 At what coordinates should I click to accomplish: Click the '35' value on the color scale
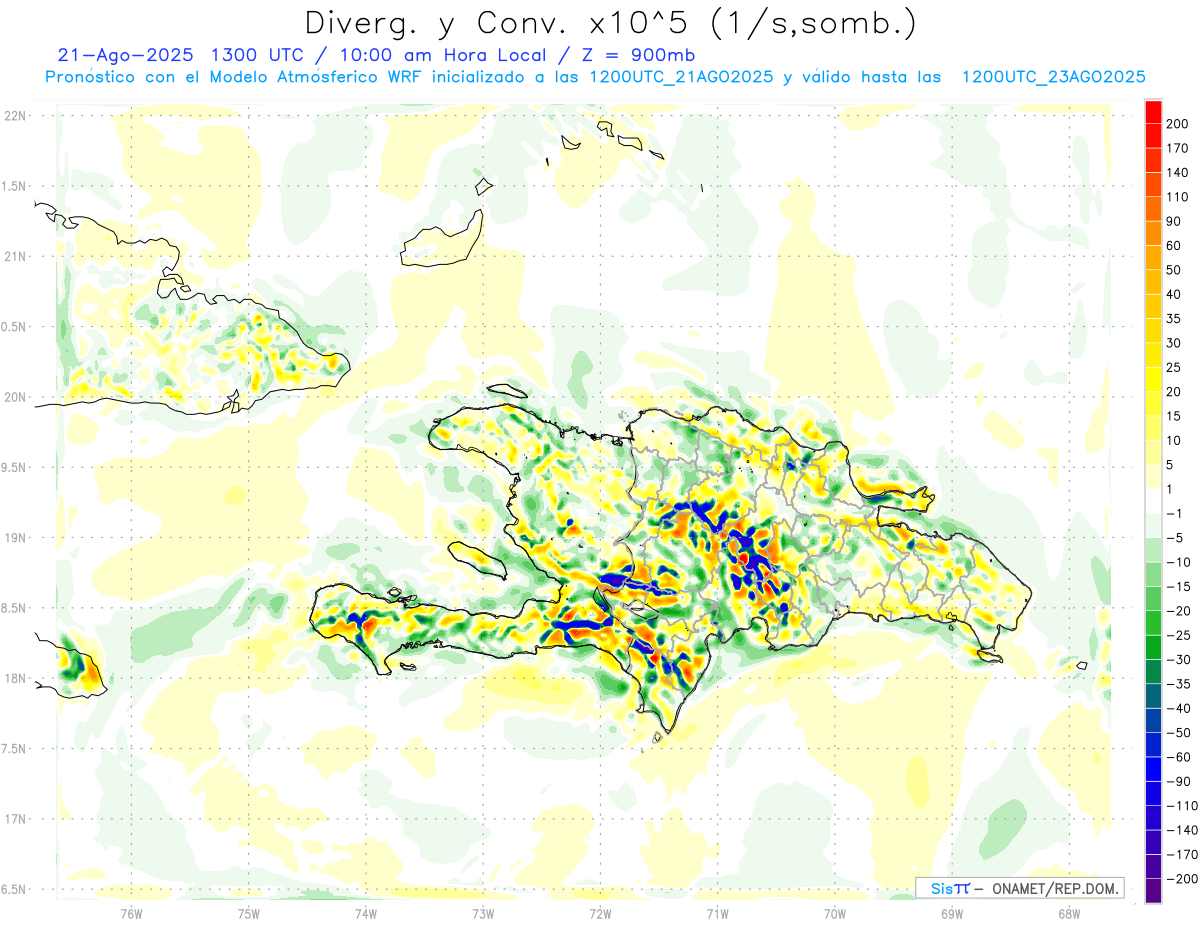(x=1173, y=319)
